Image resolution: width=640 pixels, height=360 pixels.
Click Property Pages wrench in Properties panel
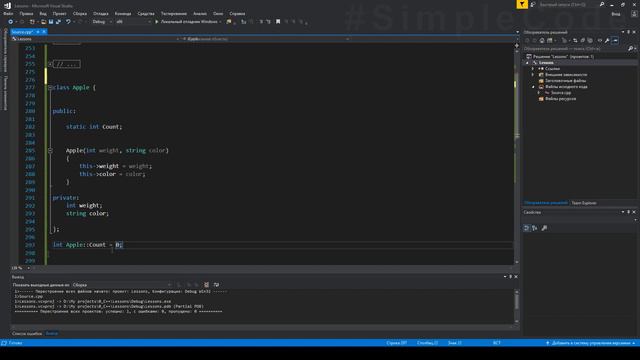[x=544, y=228]
